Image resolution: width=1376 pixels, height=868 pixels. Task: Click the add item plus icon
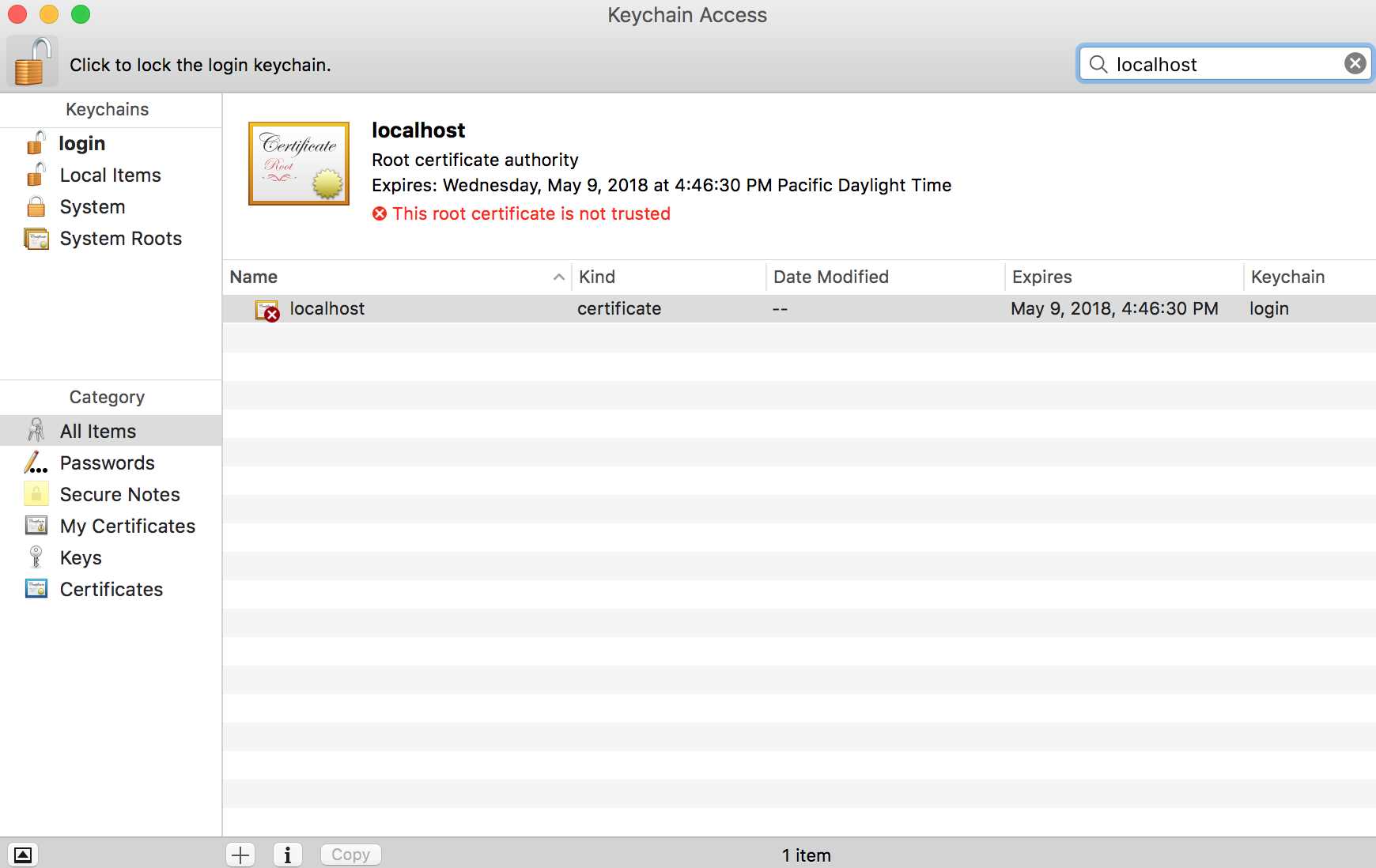(x=240, y=855)
